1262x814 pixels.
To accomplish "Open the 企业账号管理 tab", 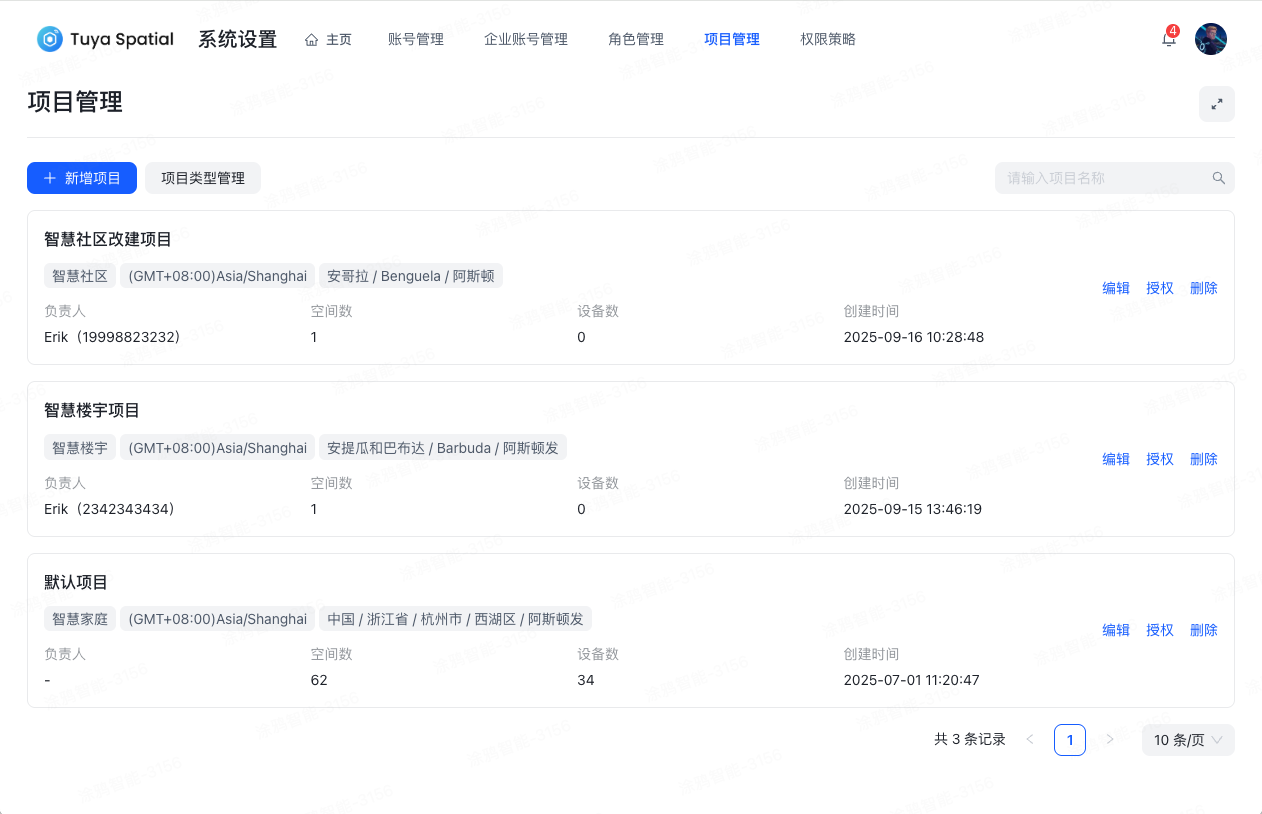I will pos(526,40).
